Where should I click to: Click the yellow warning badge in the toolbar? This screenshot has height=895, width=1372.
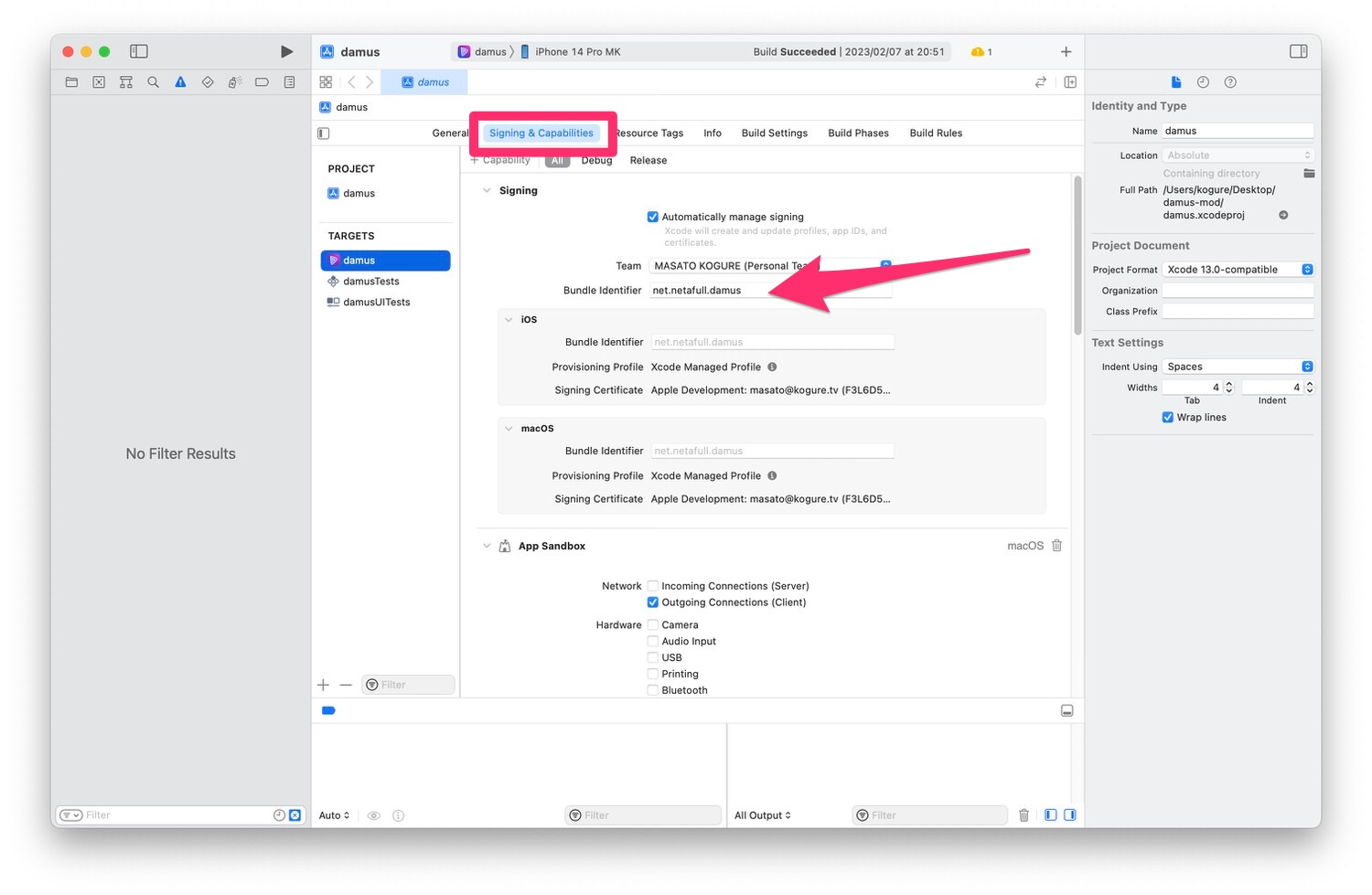click(981, 52)
